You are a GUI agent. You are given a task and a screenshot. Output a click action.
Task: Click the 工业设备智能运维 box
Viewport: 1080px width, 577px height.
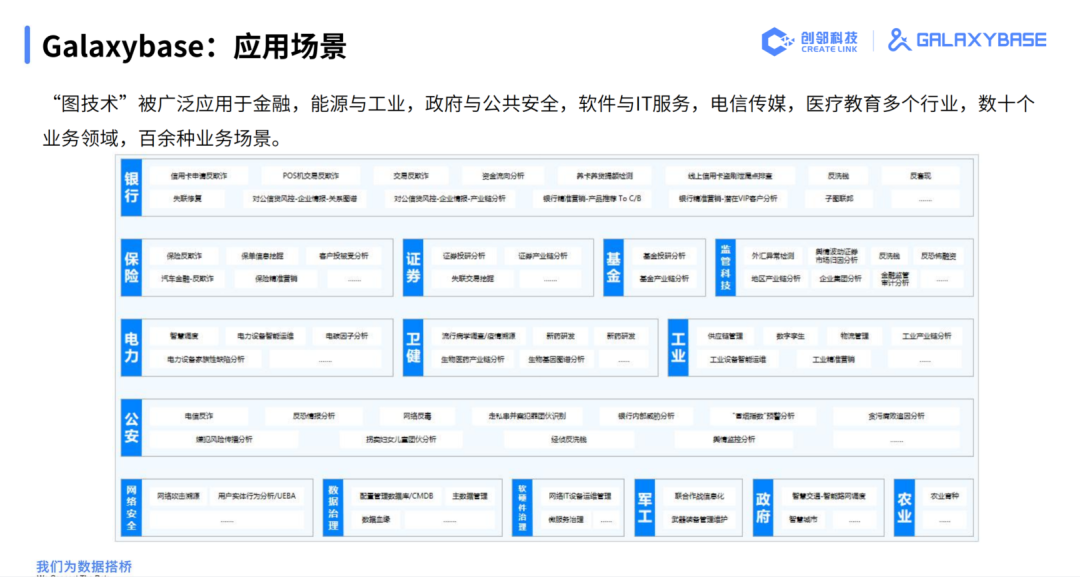tap(738, 359)
